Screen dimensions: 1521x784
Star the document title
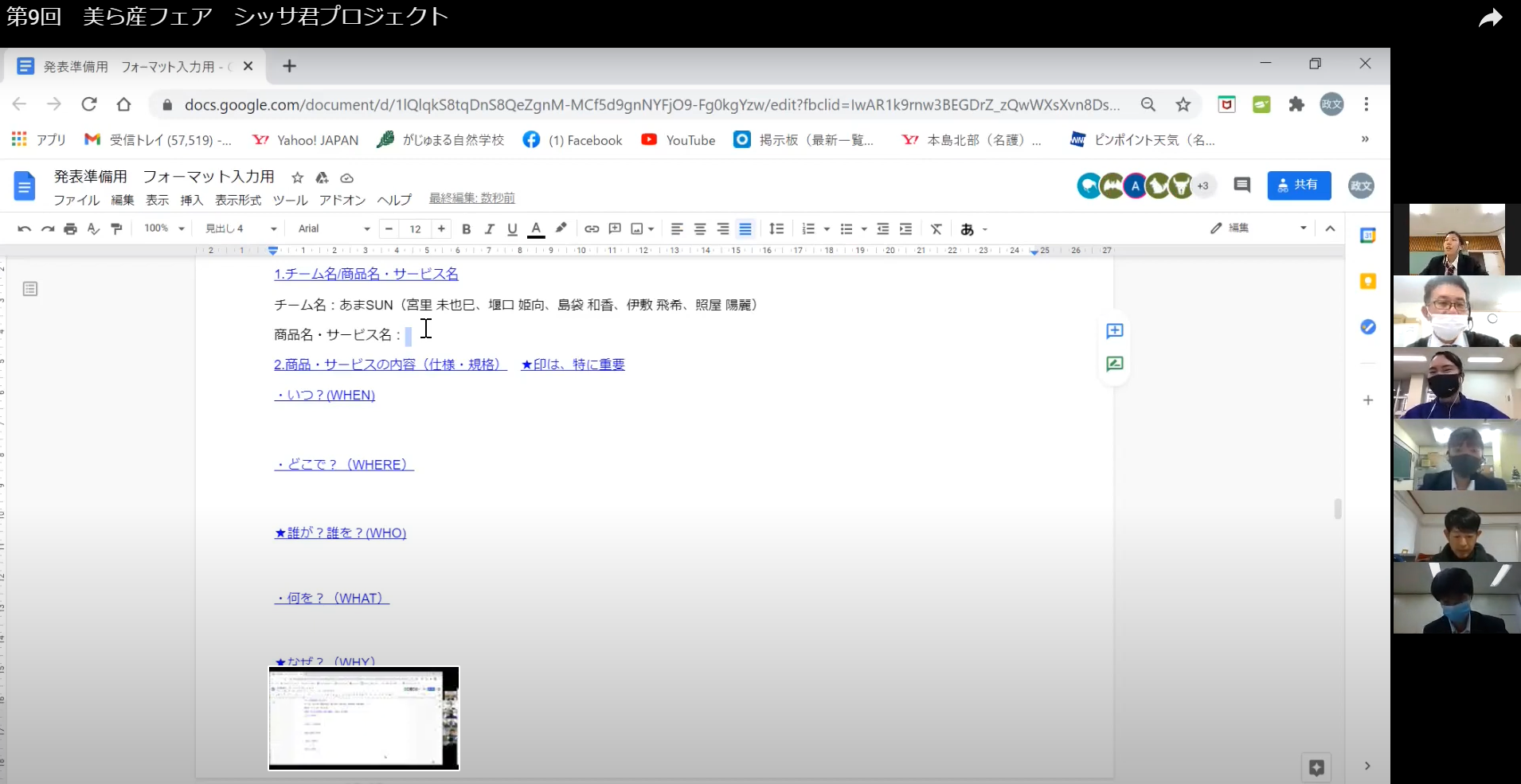pos(297,177)
